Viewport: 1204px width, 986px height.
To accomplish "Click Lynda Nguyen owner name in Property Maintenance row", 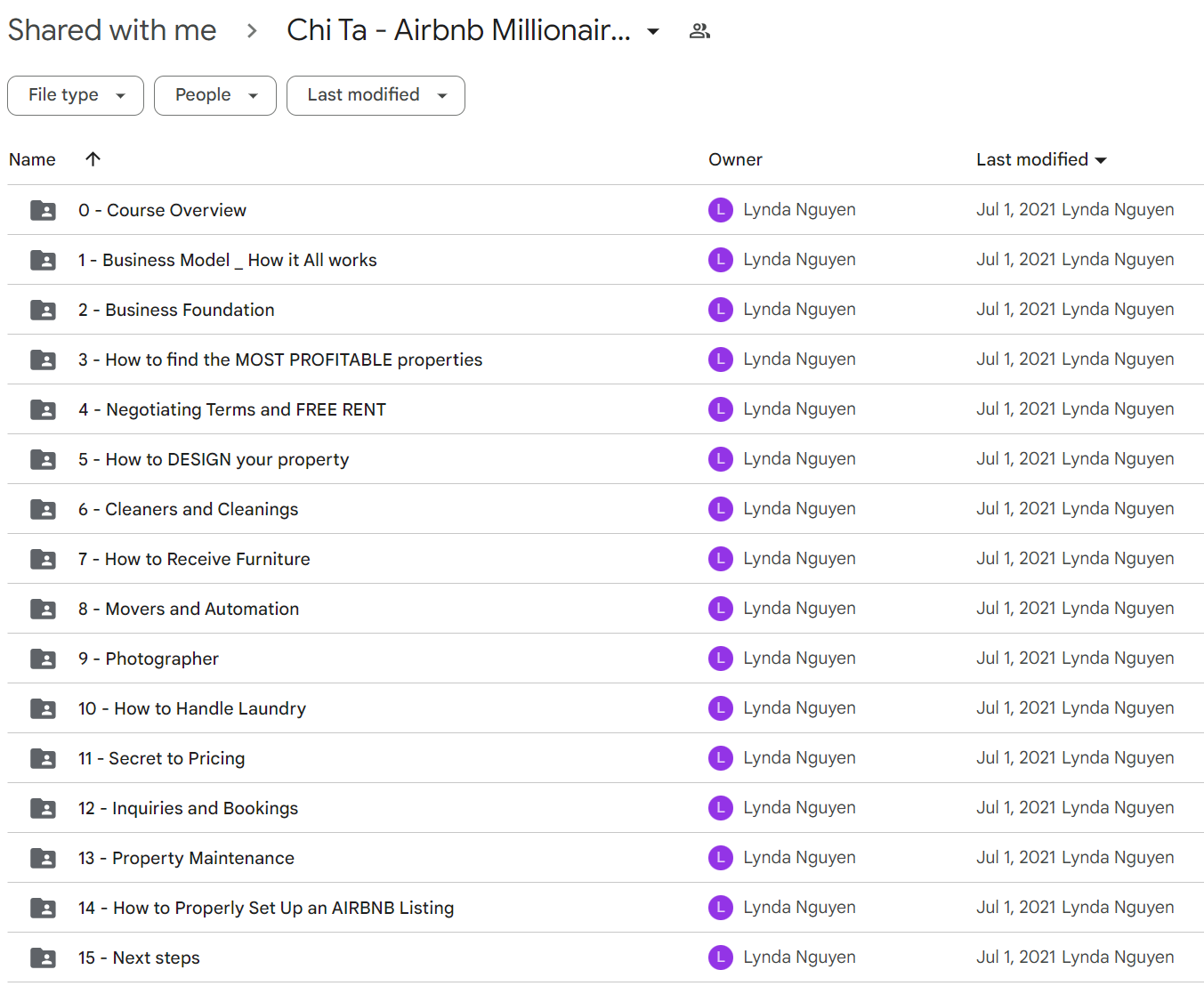I will (799, 858).
